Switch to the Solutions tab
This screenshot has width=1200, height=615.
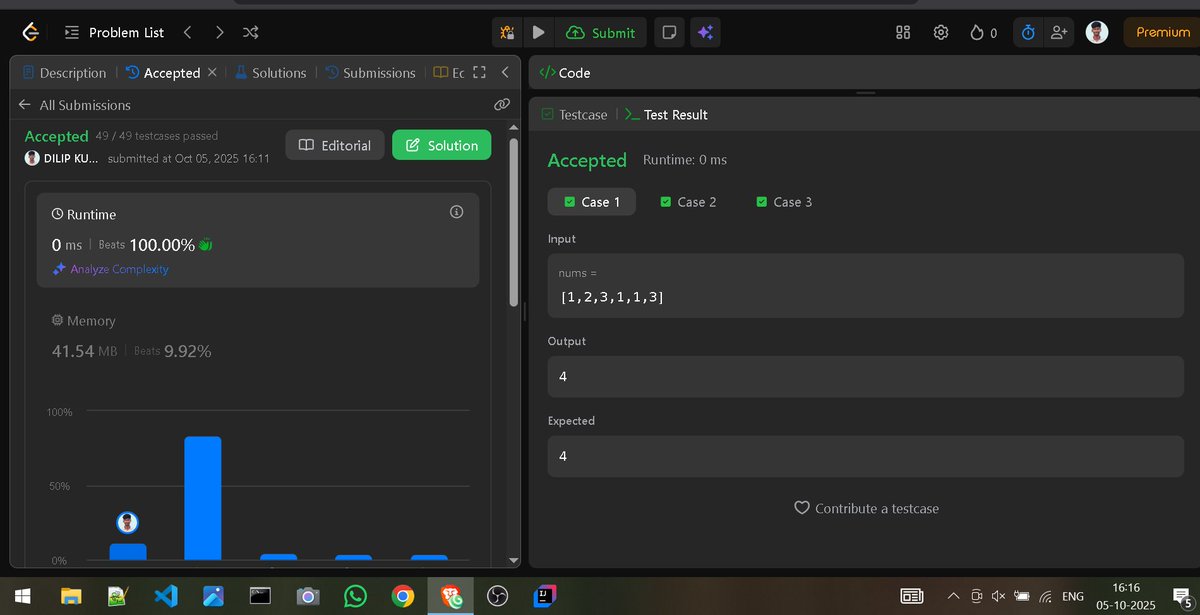point(270,73)
